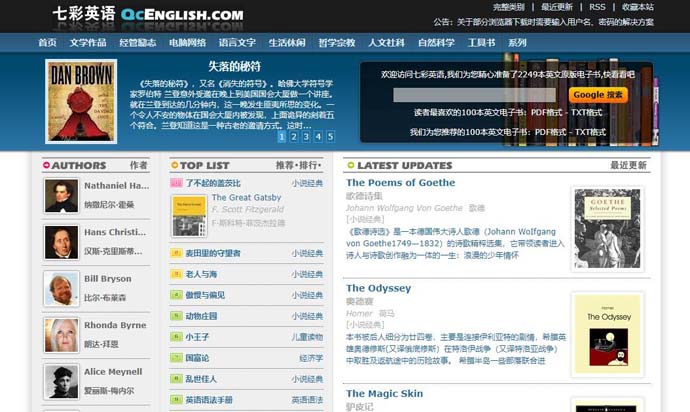Click the orange Top List bullet icon

(175, 165)
